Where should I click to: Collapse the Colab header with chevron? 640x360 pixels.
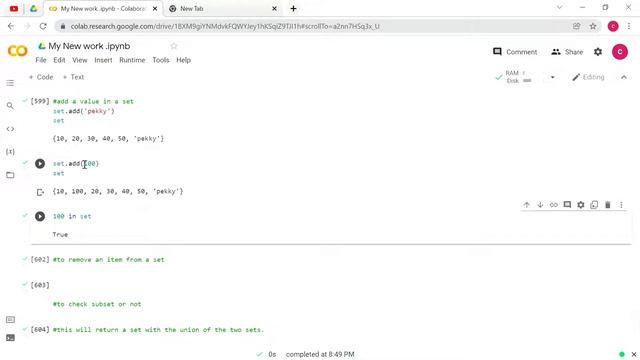click(x=624, y=77)
